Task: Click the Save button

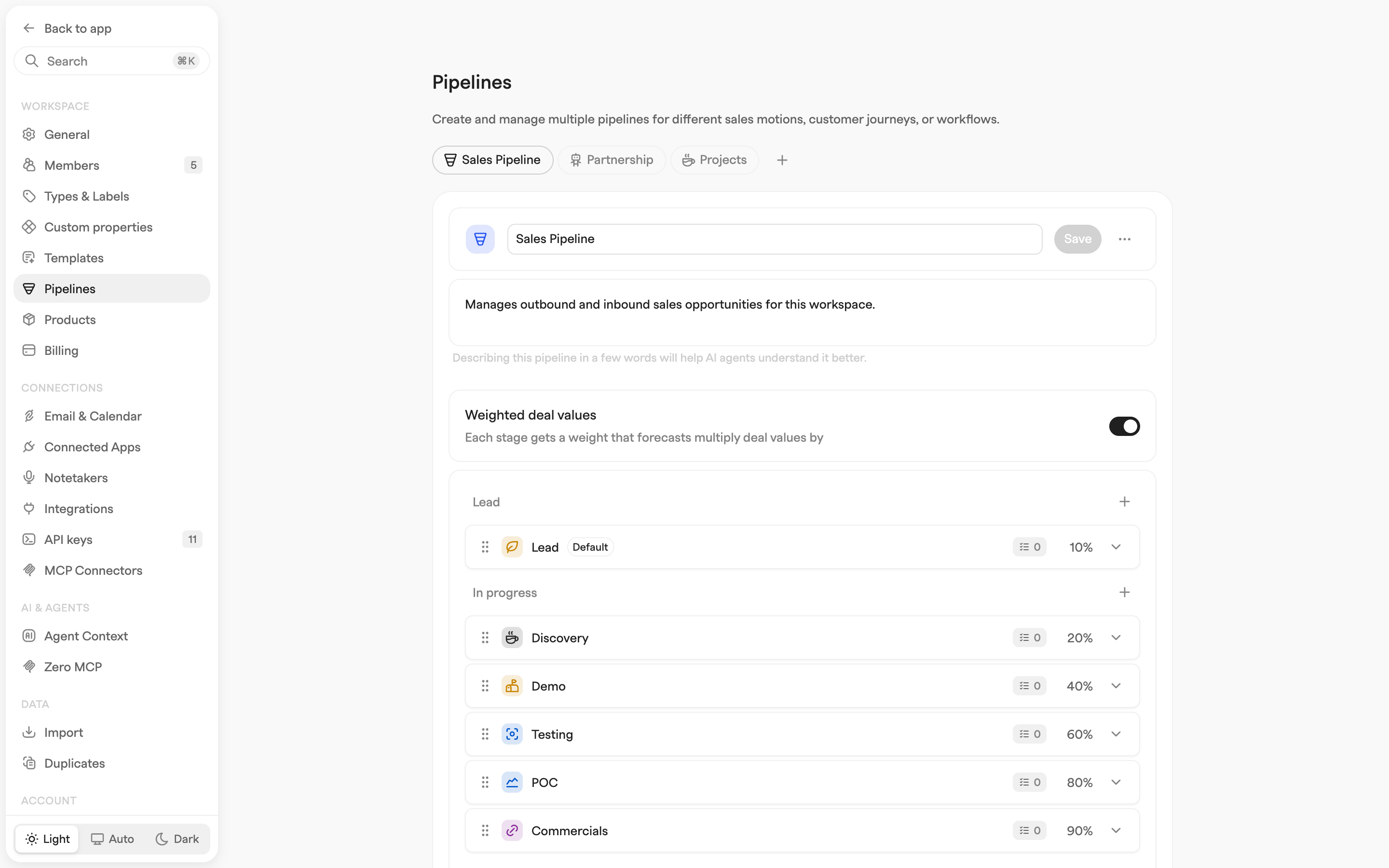Action: point(1077,239)
